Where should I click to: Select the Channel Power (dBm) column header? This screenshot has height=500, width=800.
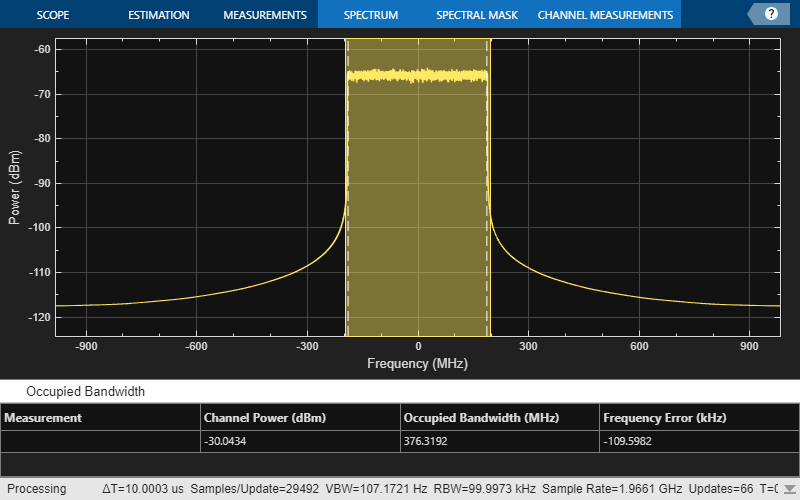click(x=265, y=418)
